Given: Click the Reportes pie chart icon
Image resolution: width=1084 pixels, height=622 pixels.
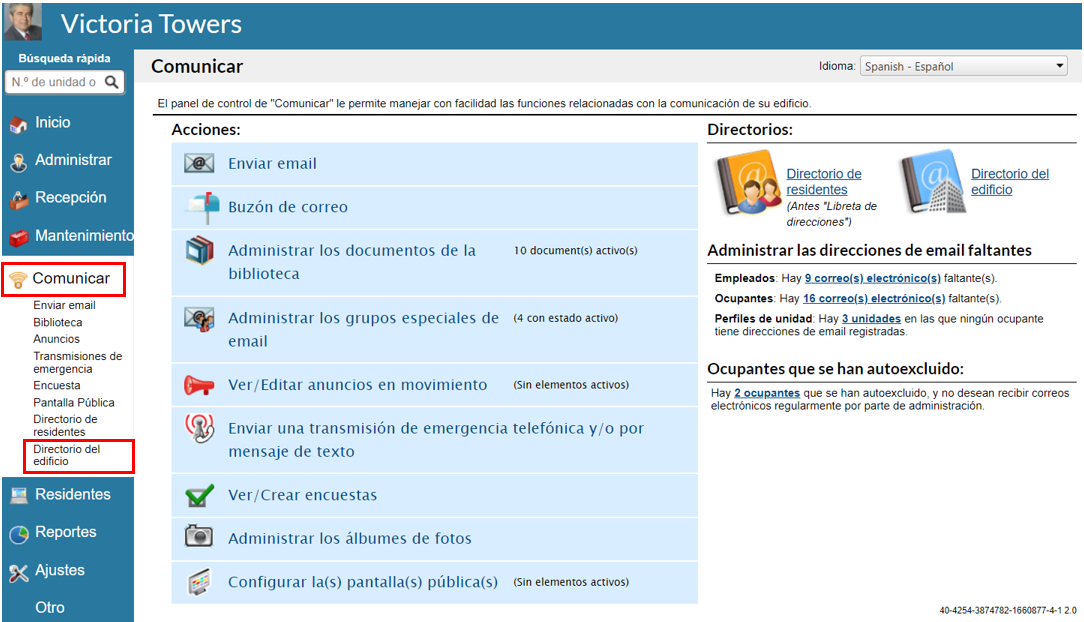Looking at the screenshot, I should click(19, 534).
